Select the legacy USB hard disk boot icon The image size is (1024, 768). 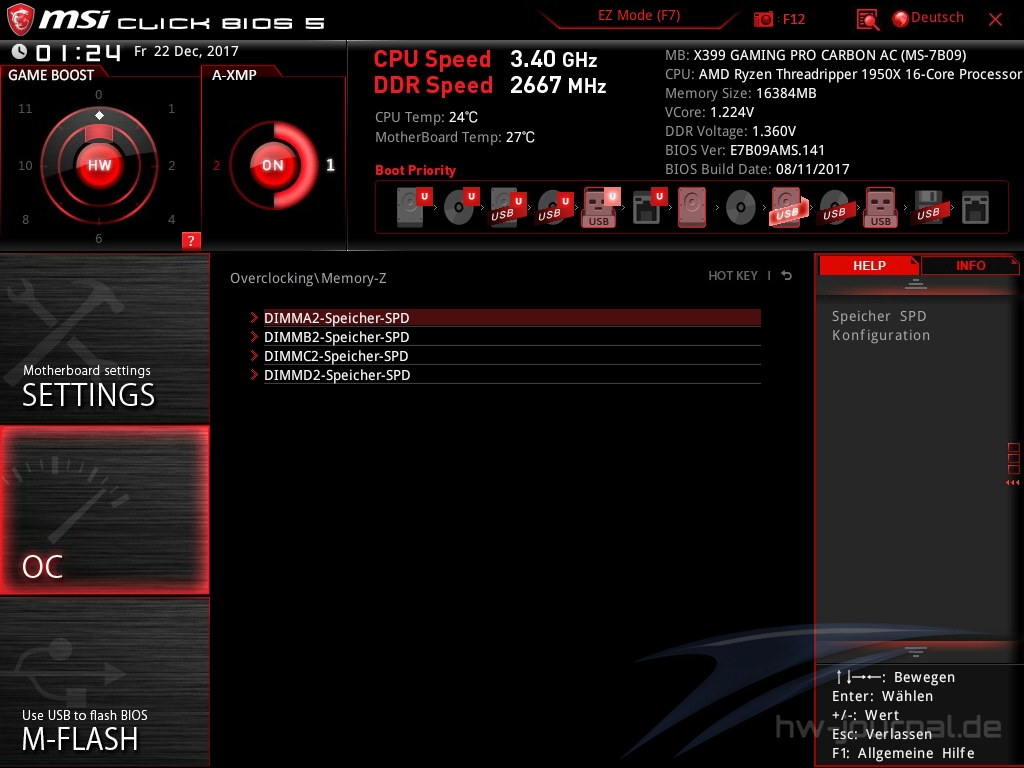pyautogui.click(x=788, y=206)
